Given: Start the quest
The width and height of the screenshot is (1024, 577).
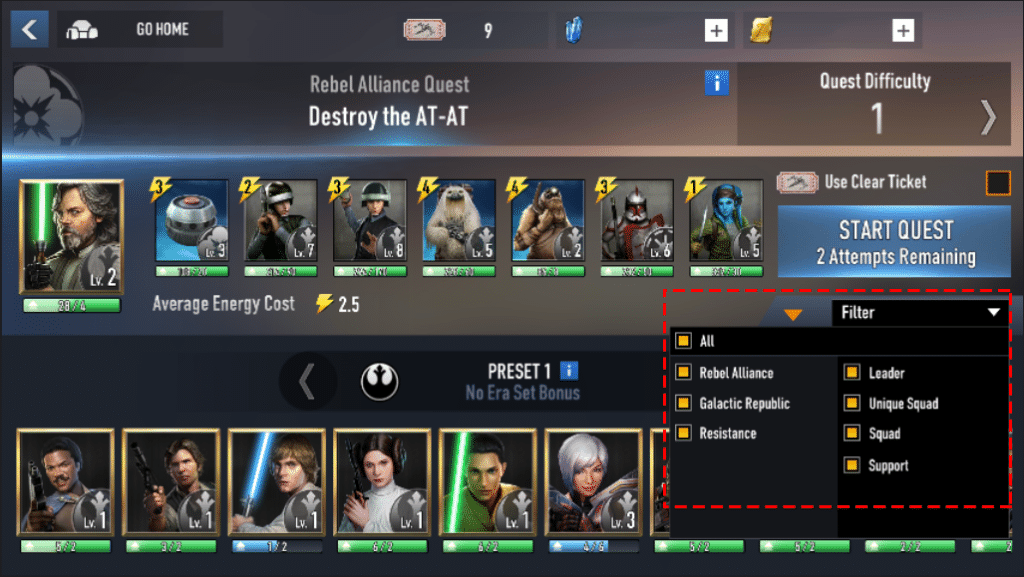Looking at the screenshot, I should point(895,242).
